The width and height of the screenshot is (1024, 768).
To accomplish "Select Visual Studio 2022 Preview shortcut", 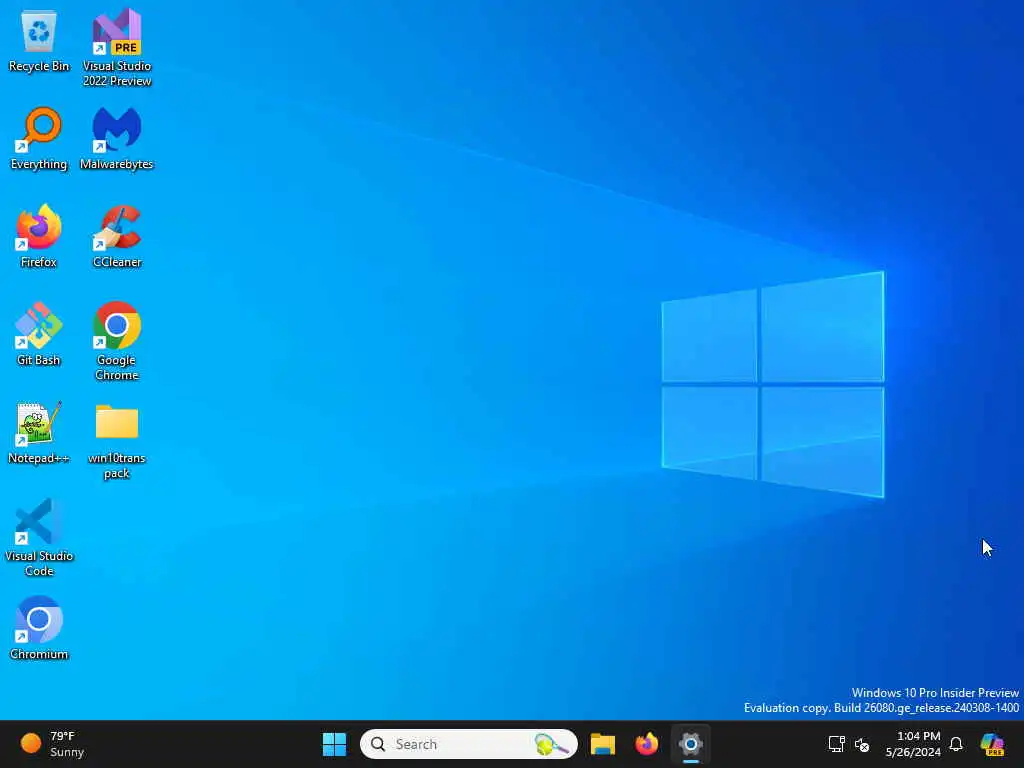I will (117, 47).
